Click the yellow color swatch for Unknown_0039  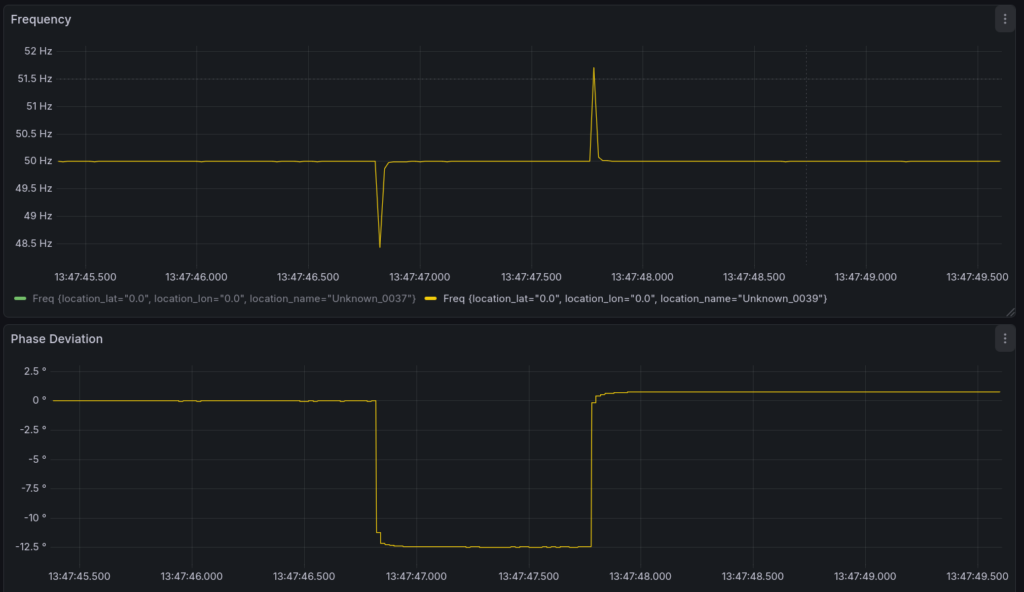(x=430, y=298)
